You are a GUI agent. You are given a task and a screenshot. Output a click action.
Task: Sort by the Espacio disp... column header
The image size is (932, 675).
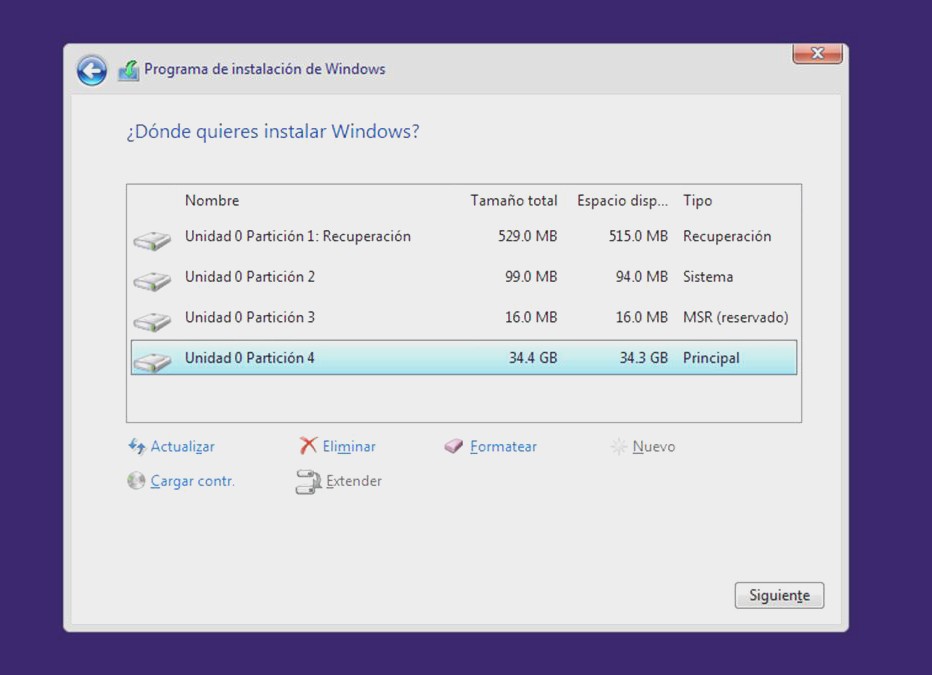pyautogui.click(x=622, y=201)
